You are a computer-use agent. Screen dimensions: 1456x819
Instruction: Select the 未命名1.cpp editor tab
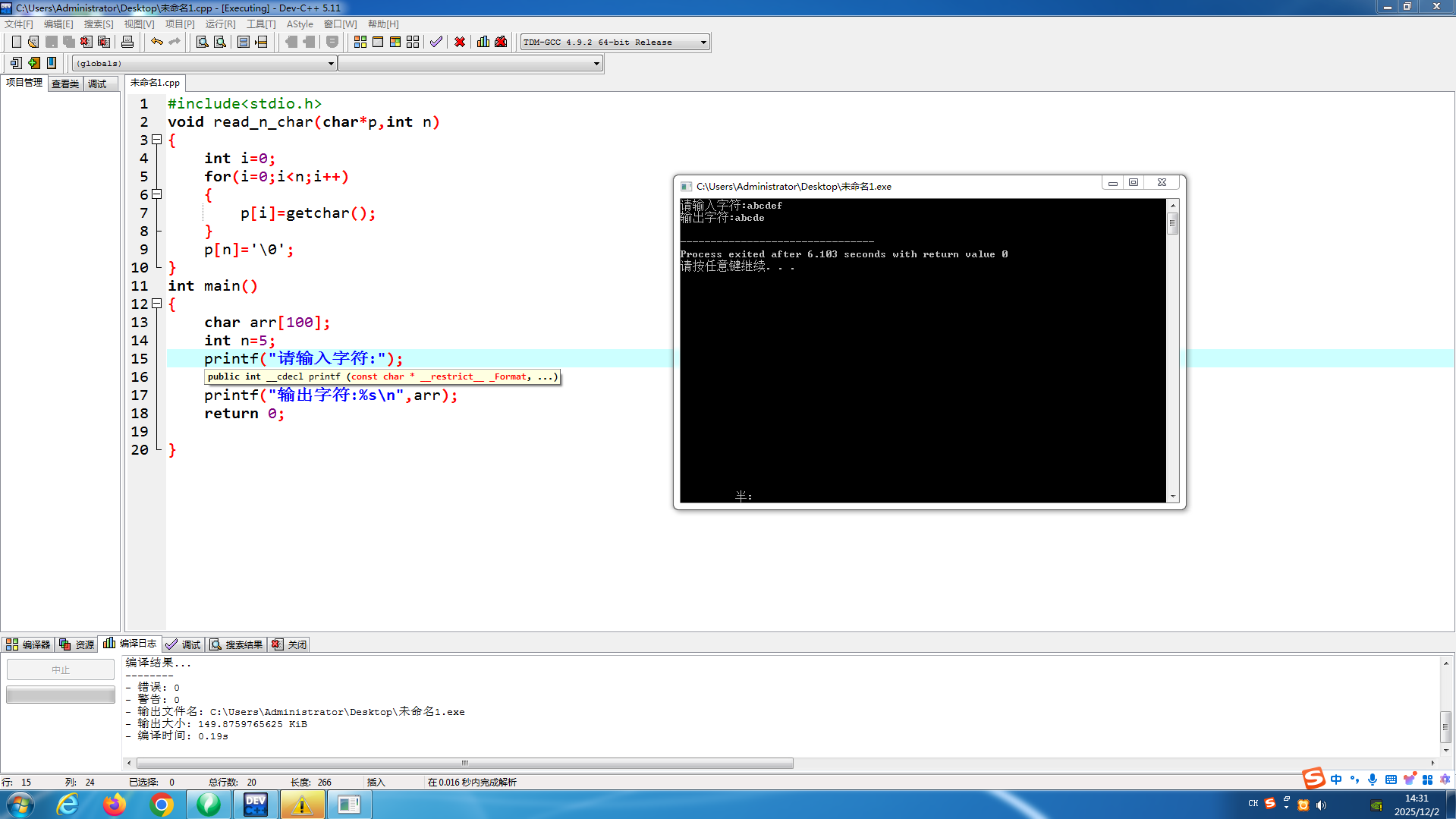pos(155,83)
